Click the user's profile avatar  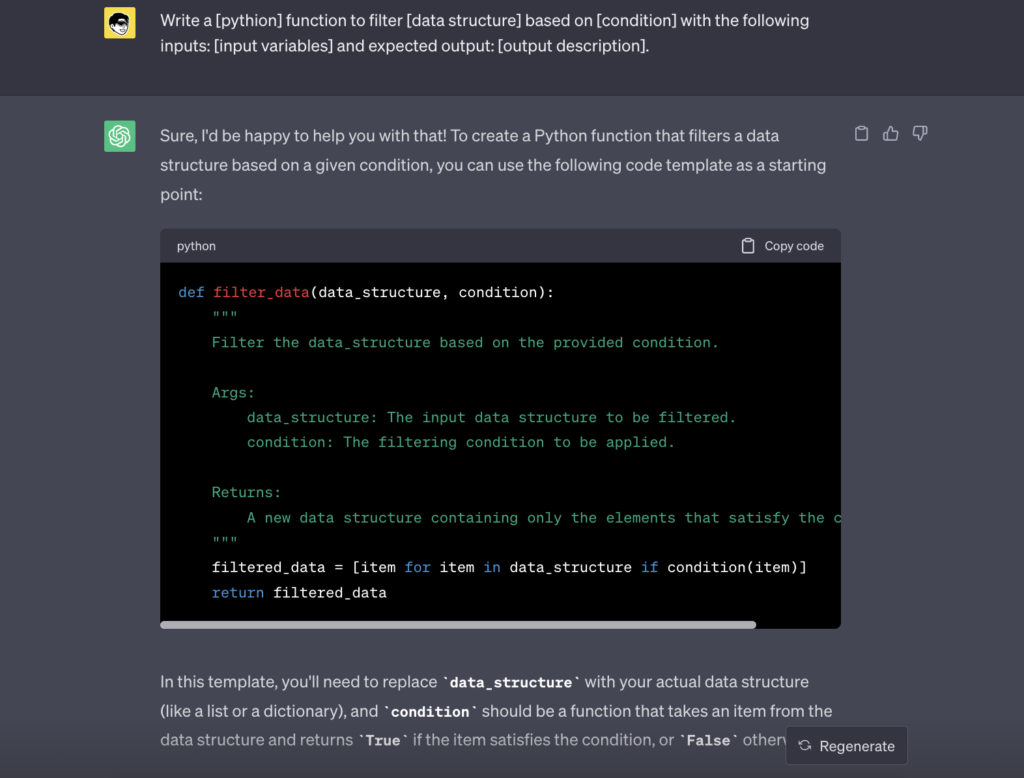119,23
